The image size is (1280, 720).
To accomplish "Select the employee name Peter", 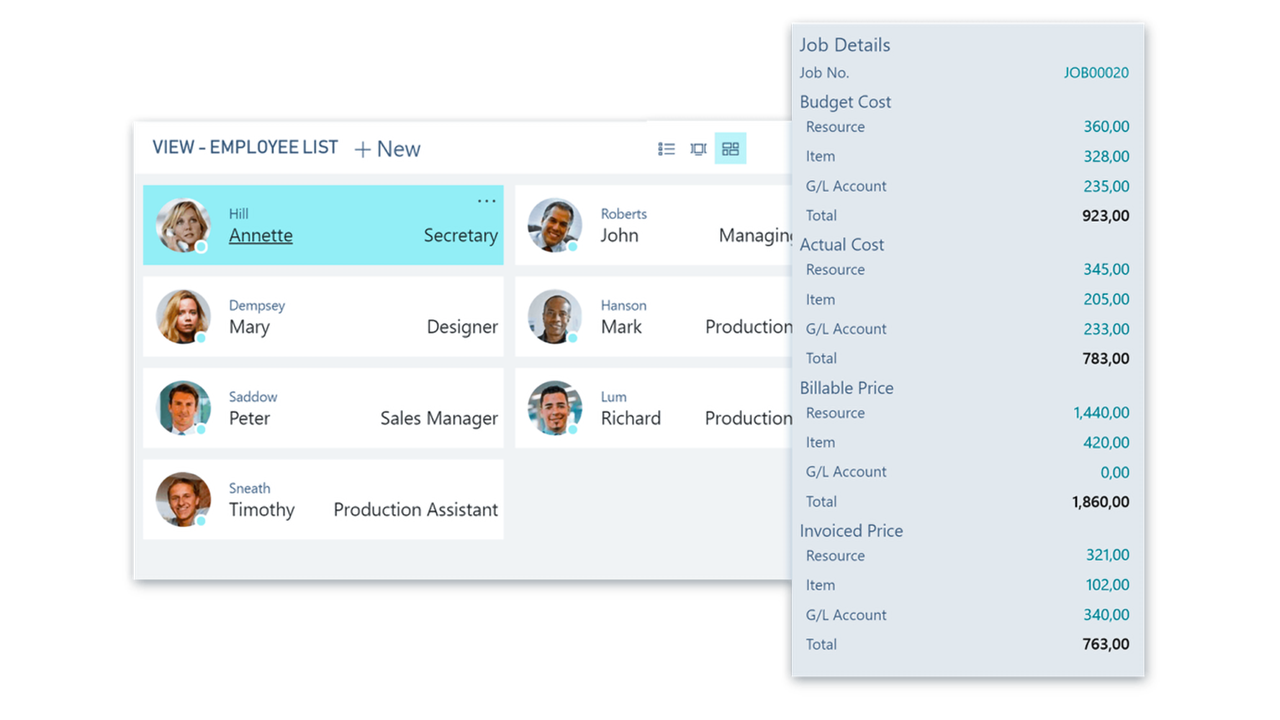I will [x=249, y=418].
